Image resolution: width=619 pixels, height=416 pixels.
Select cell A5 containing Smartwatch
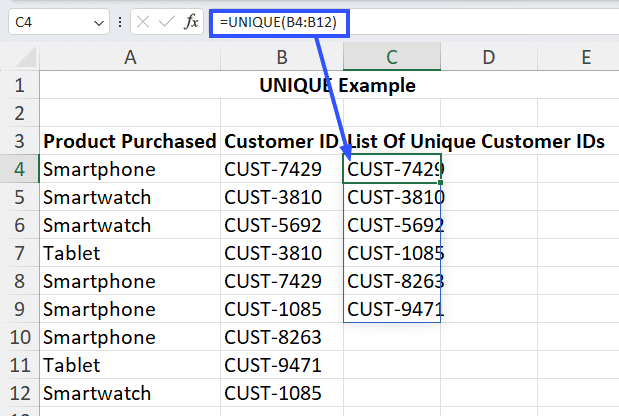tap(130, 197)
